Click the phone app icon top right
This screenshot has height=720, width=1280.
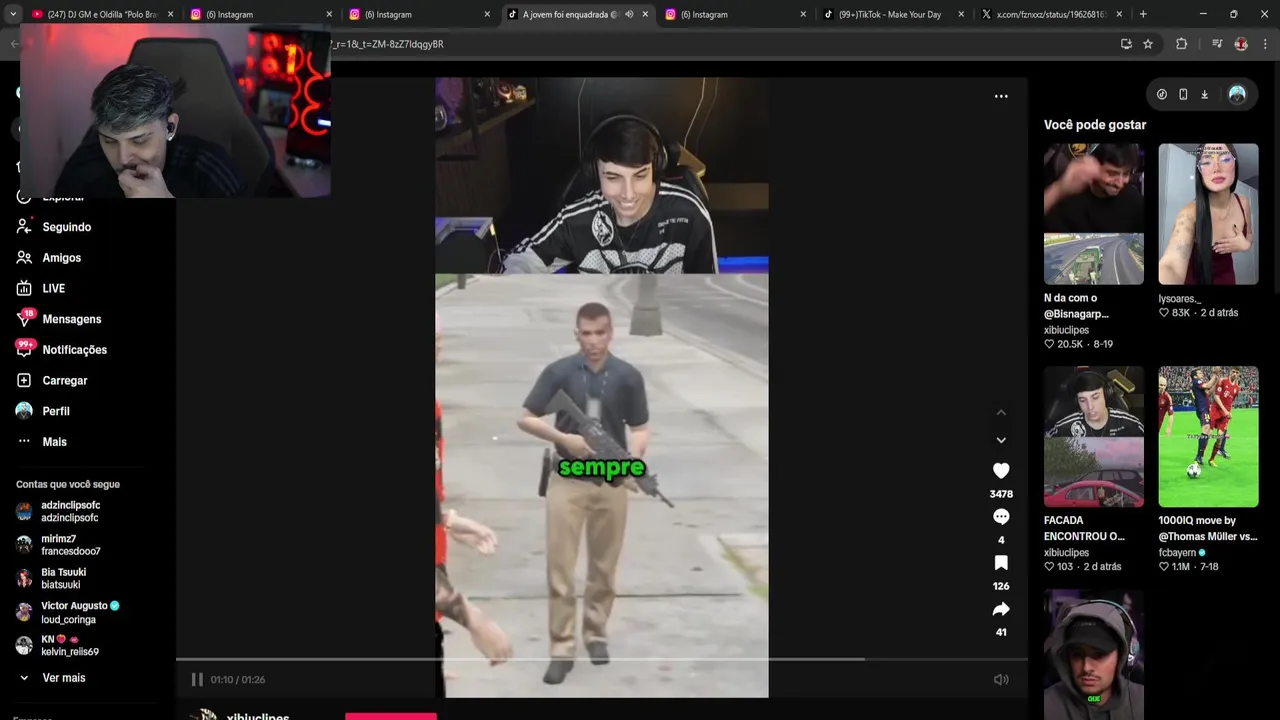(1183, 94)
